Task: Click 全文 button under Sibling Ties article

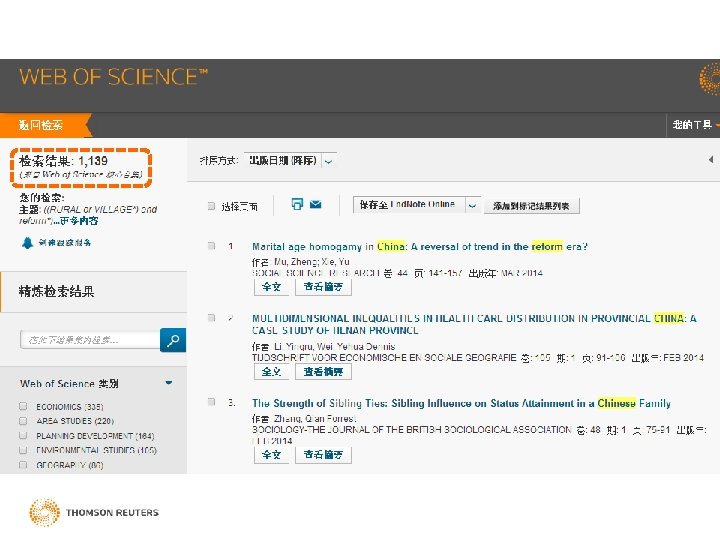Action: (x=271, y=455)
